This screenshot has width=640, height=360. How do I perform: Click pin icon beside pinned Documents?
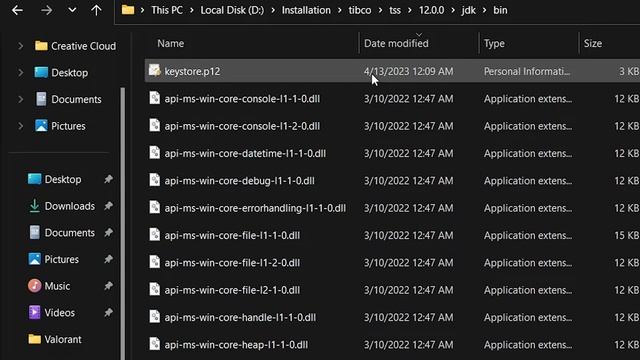pyautogui.click(x=108, y=233)
